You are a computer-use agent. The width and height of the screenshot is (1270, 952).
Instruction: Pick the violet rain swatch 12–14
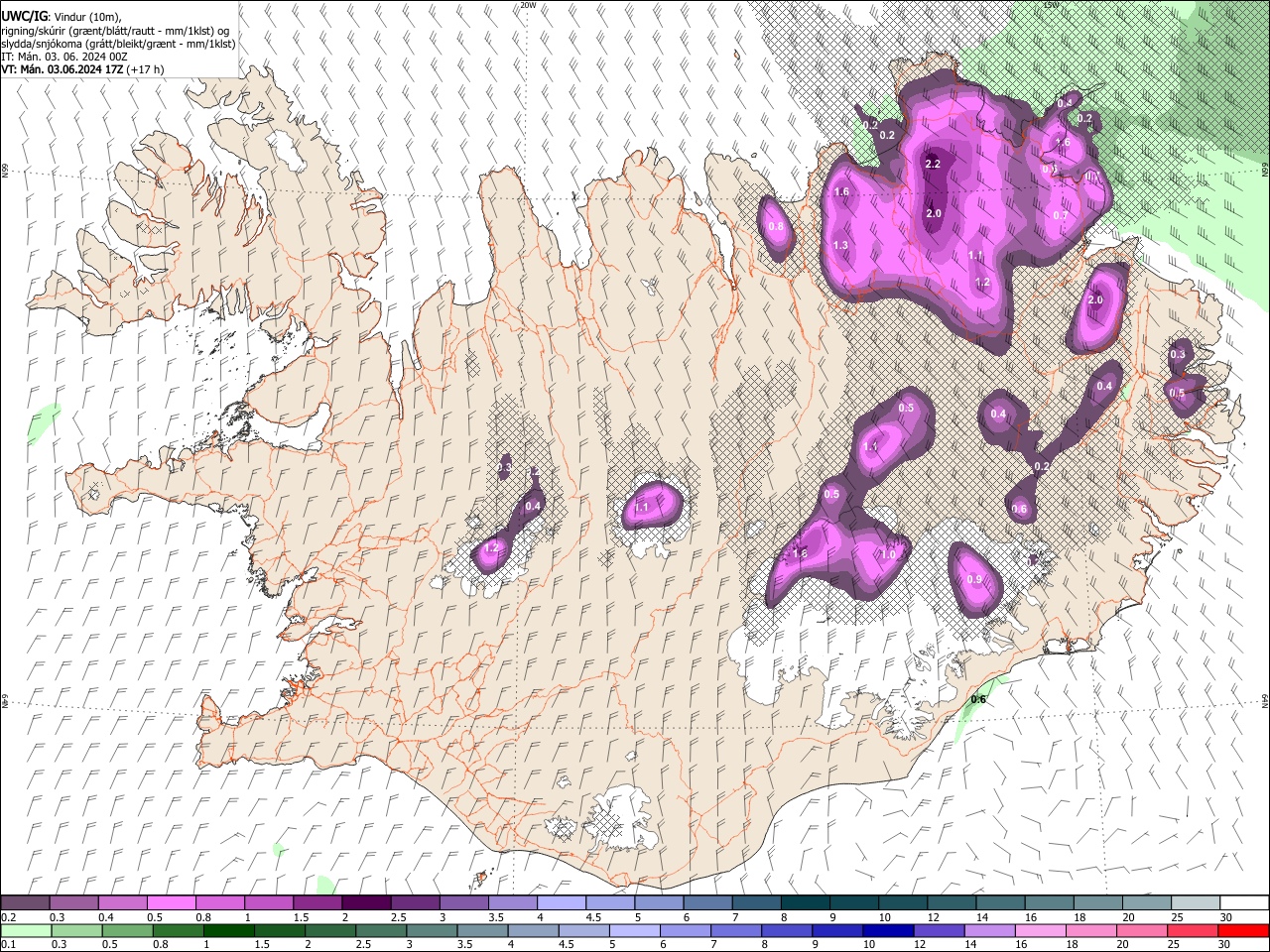point(938,930)
